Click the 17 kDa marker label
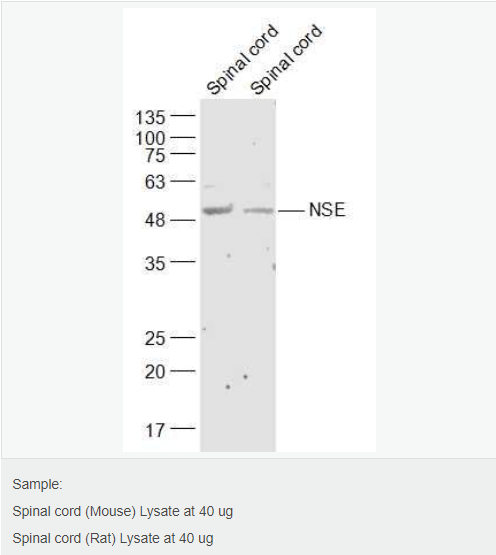This screenshot has height=555, width=496. [x=155, y=430]
